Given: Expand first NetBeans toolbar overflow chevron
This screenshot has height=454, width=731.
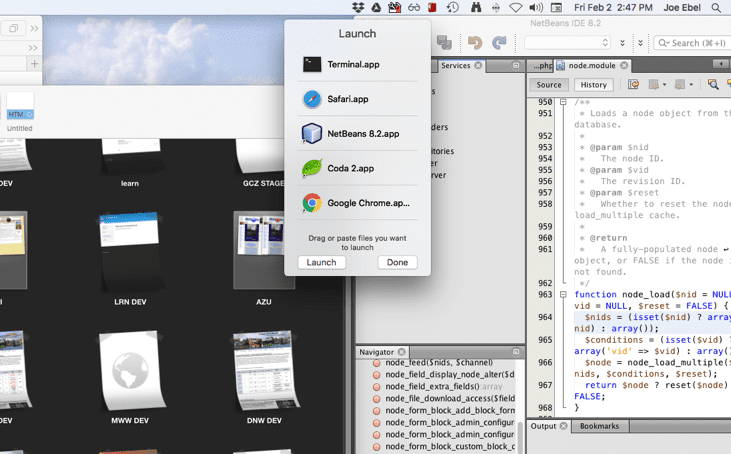Looking at the screenshot, I should [622, 43].
